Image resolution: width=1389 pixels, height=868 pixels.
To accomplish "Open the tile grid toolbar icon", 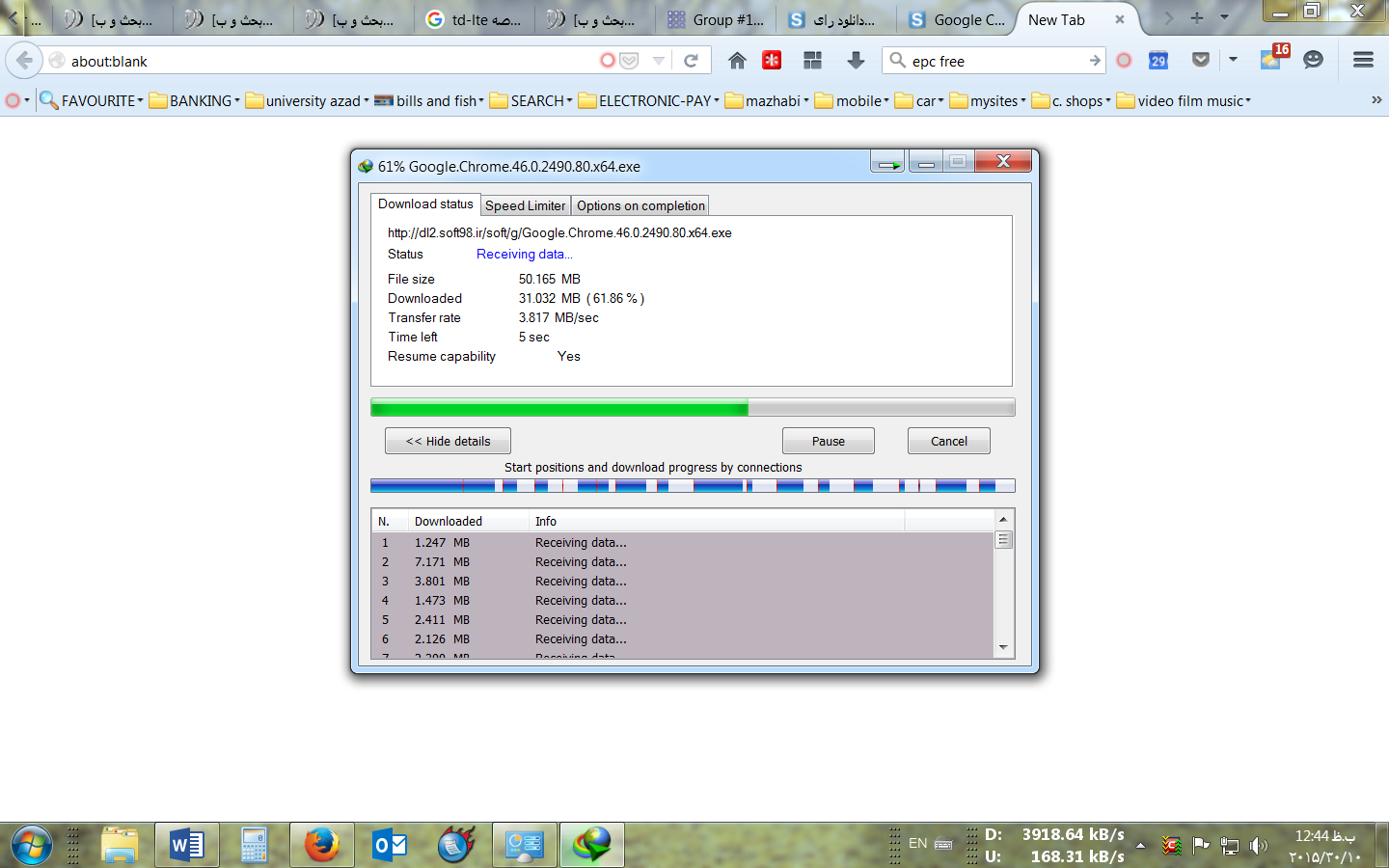I will tap(812, 61).
